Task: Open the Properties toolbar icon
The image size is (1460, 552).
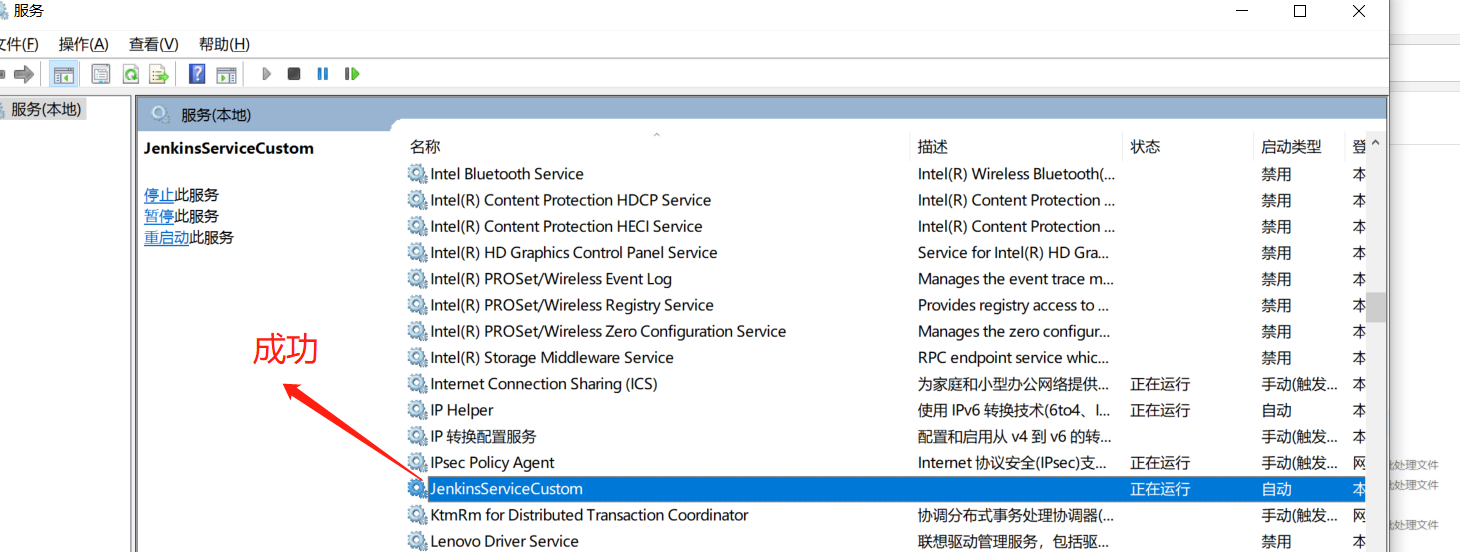Action: pos(100,74)
